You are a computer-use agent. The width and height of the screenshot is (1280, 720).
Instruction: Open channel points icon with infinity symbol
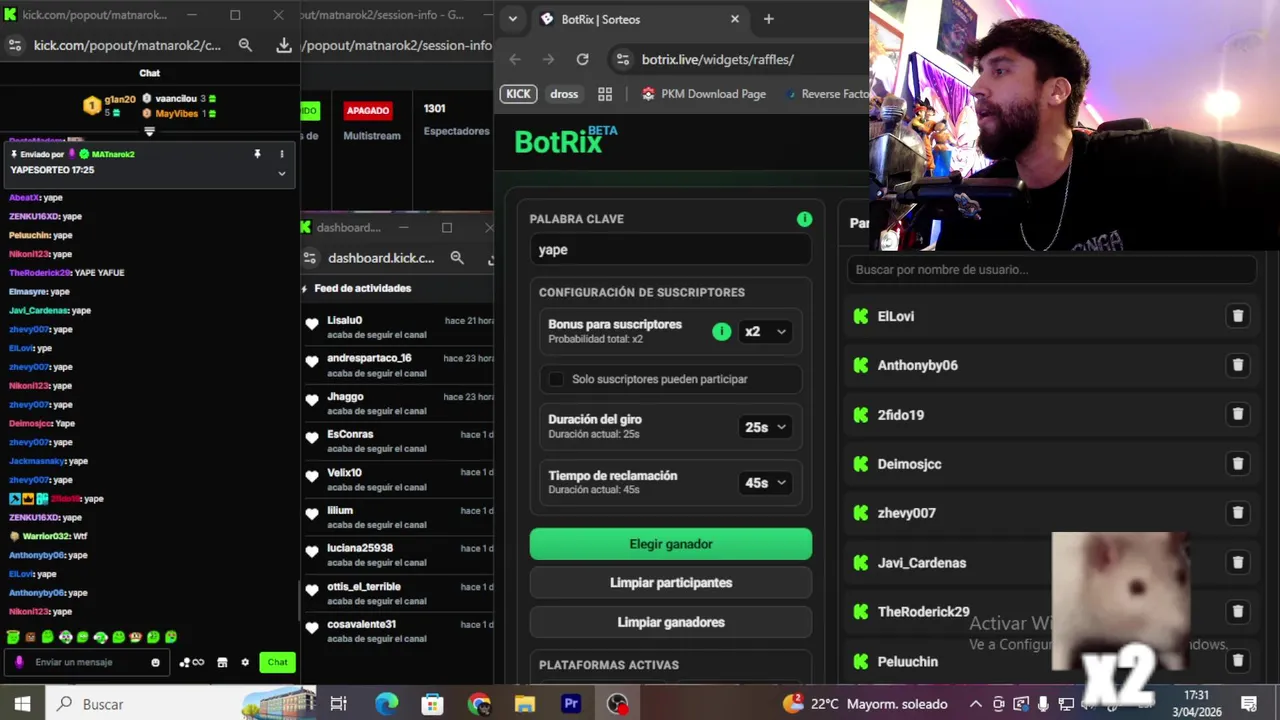[192, 662]
